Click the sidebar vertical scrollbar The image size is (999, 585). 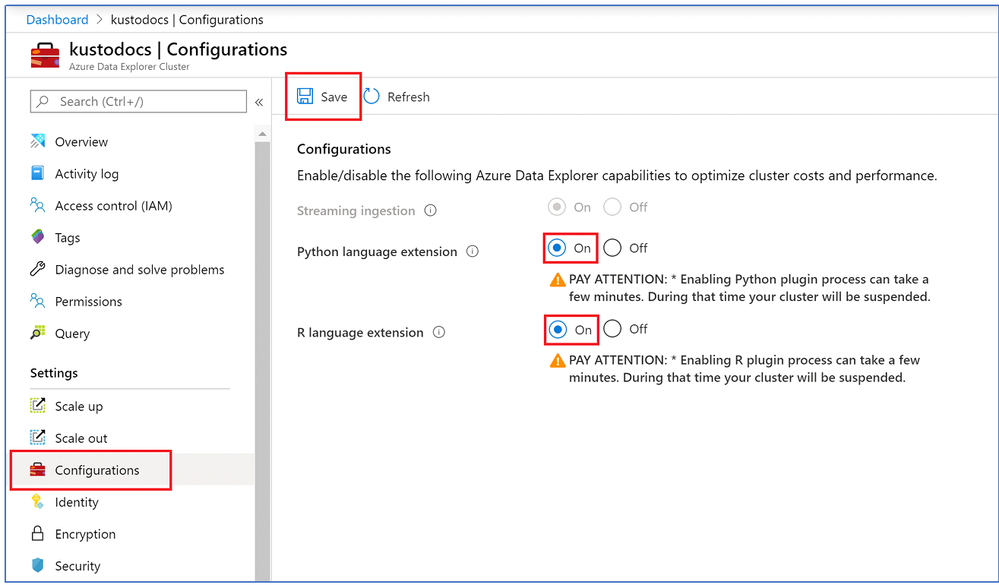click(x=263, y=350)
